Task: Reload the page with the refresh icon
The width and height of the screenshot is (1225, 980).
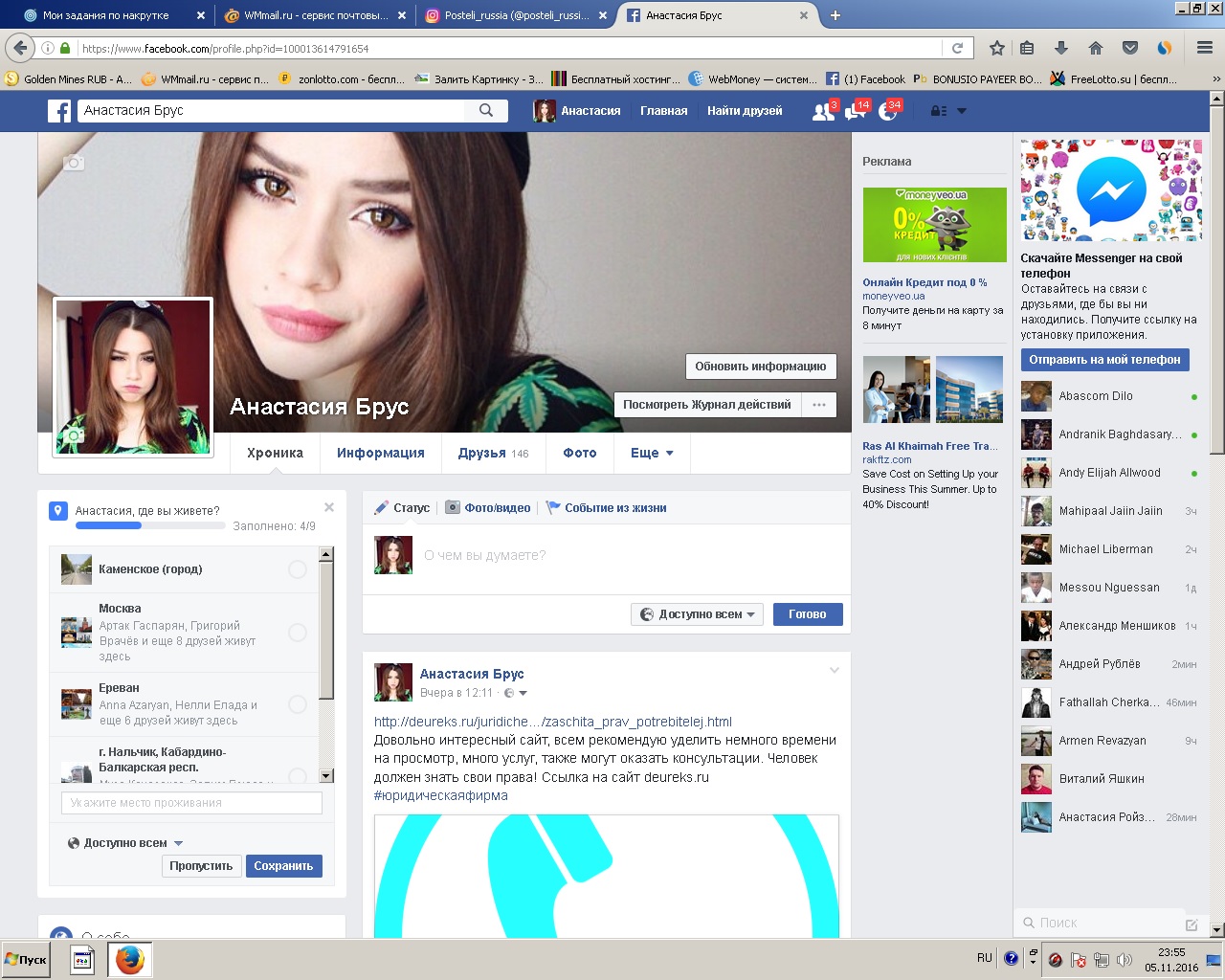Action: pyautogui.click(x=957, y=48)
